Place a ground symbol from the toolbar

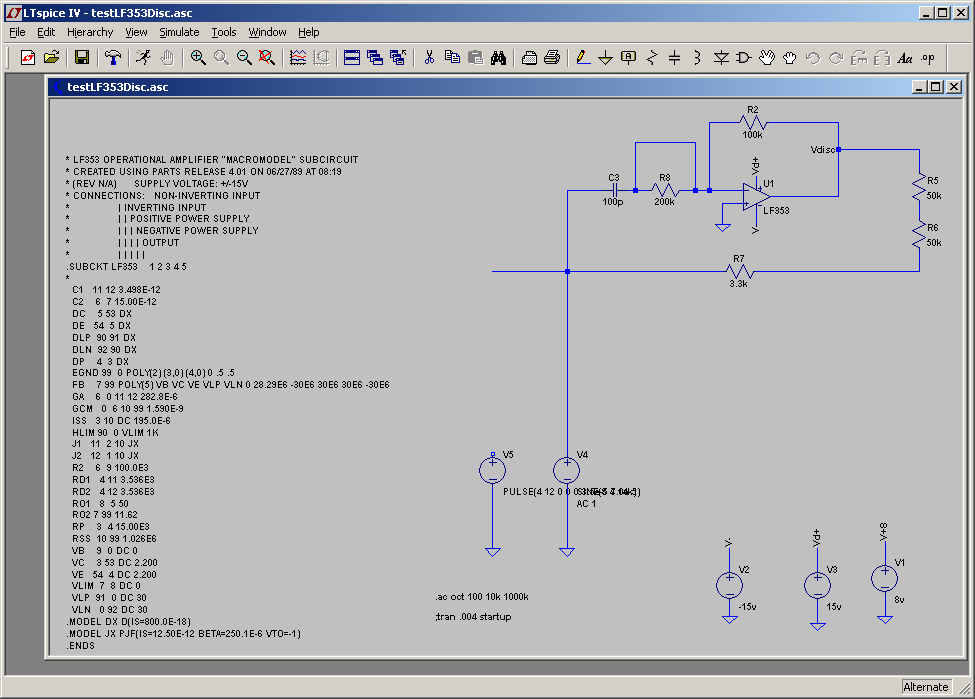coord(605,58)
